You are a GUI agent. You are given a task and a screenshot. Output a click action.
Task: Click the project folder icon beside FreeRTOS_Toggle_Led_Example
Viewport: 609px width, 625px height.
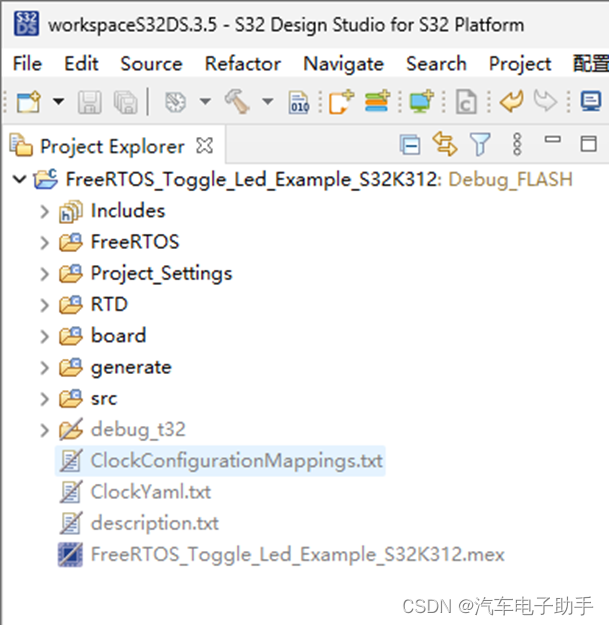point(46,179)
